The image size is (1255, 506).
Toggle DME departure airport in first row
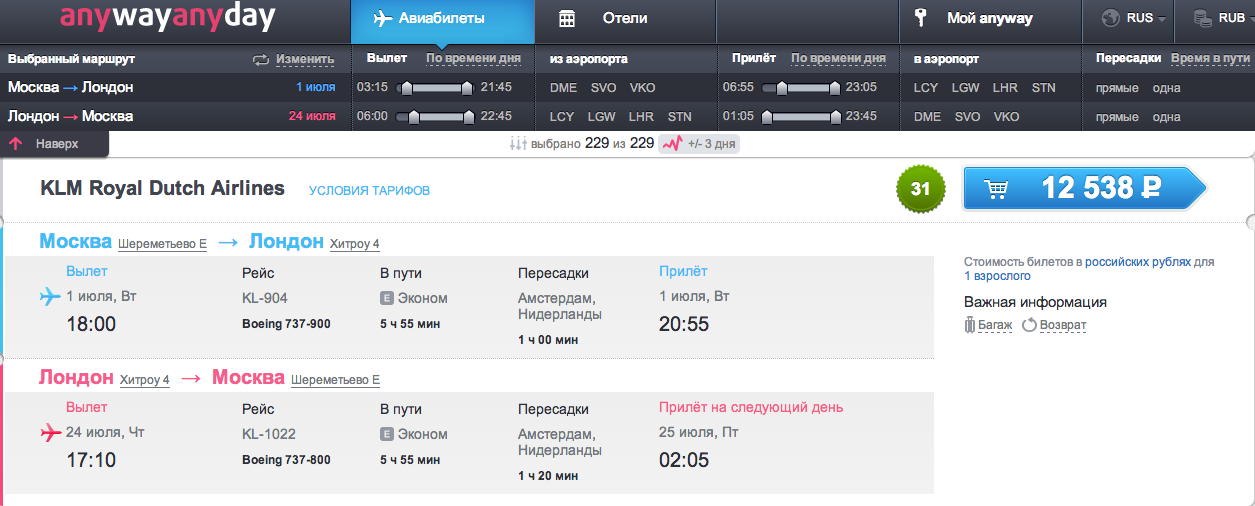563,88
